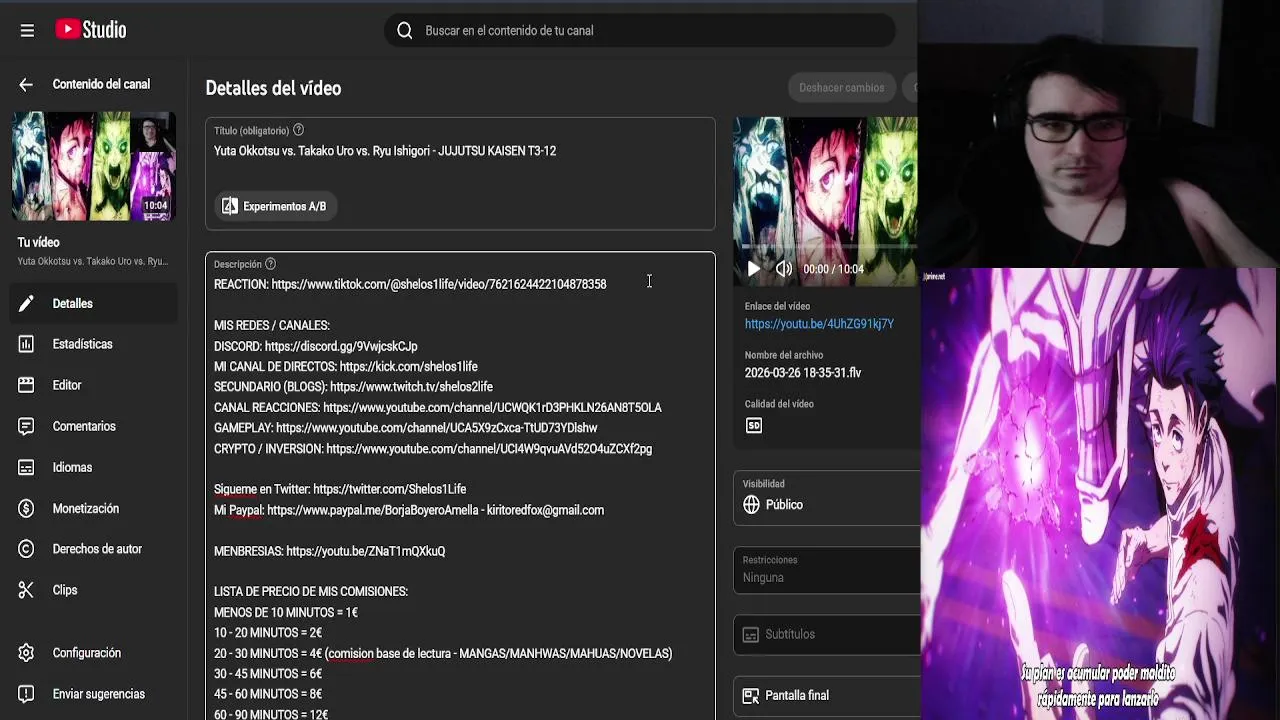Open the Subtítulos option
The width and height of the screenshot is (1280, 720).
tap(826, 635)
